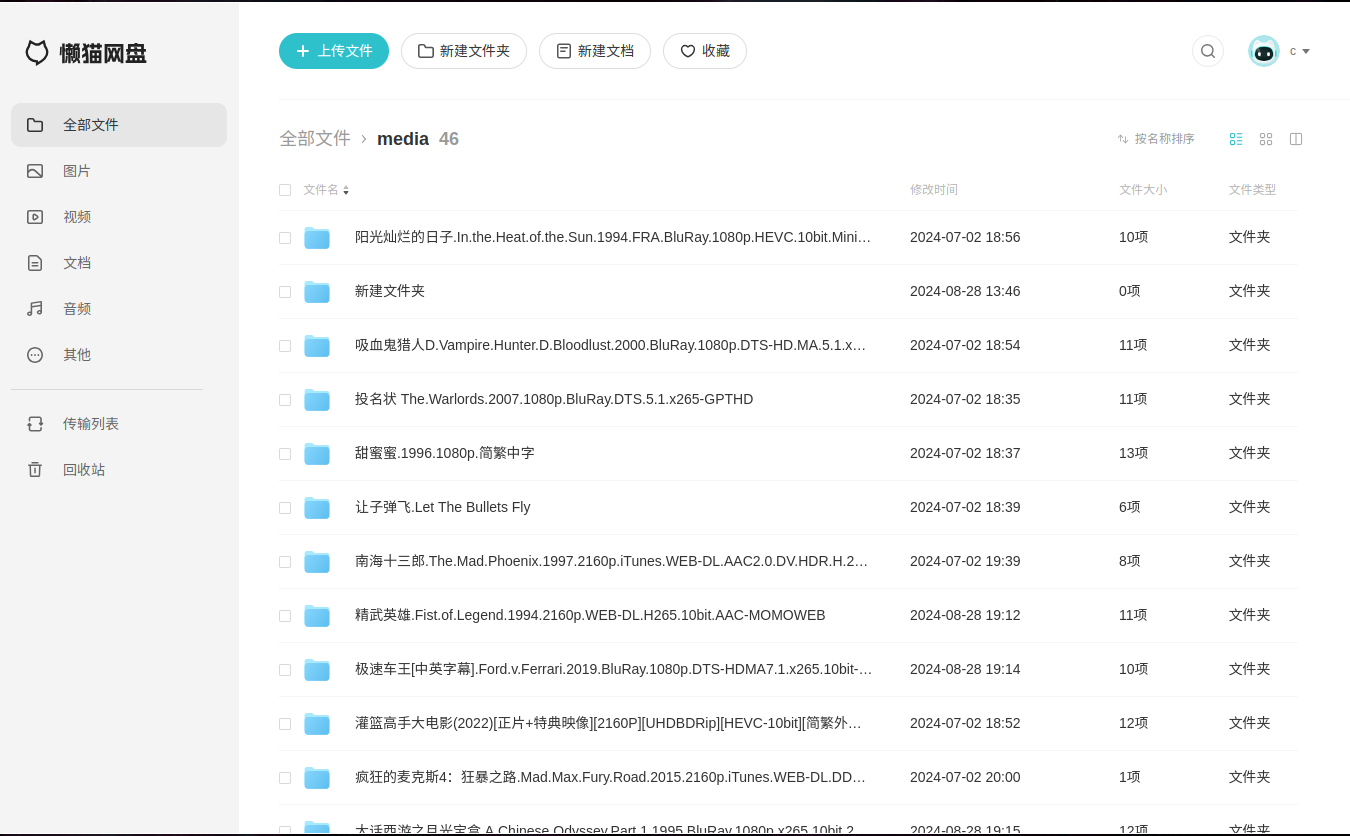Go to 全部文件 breadcrumb link
1350x836 pixels.
click(x=315, y=139)
